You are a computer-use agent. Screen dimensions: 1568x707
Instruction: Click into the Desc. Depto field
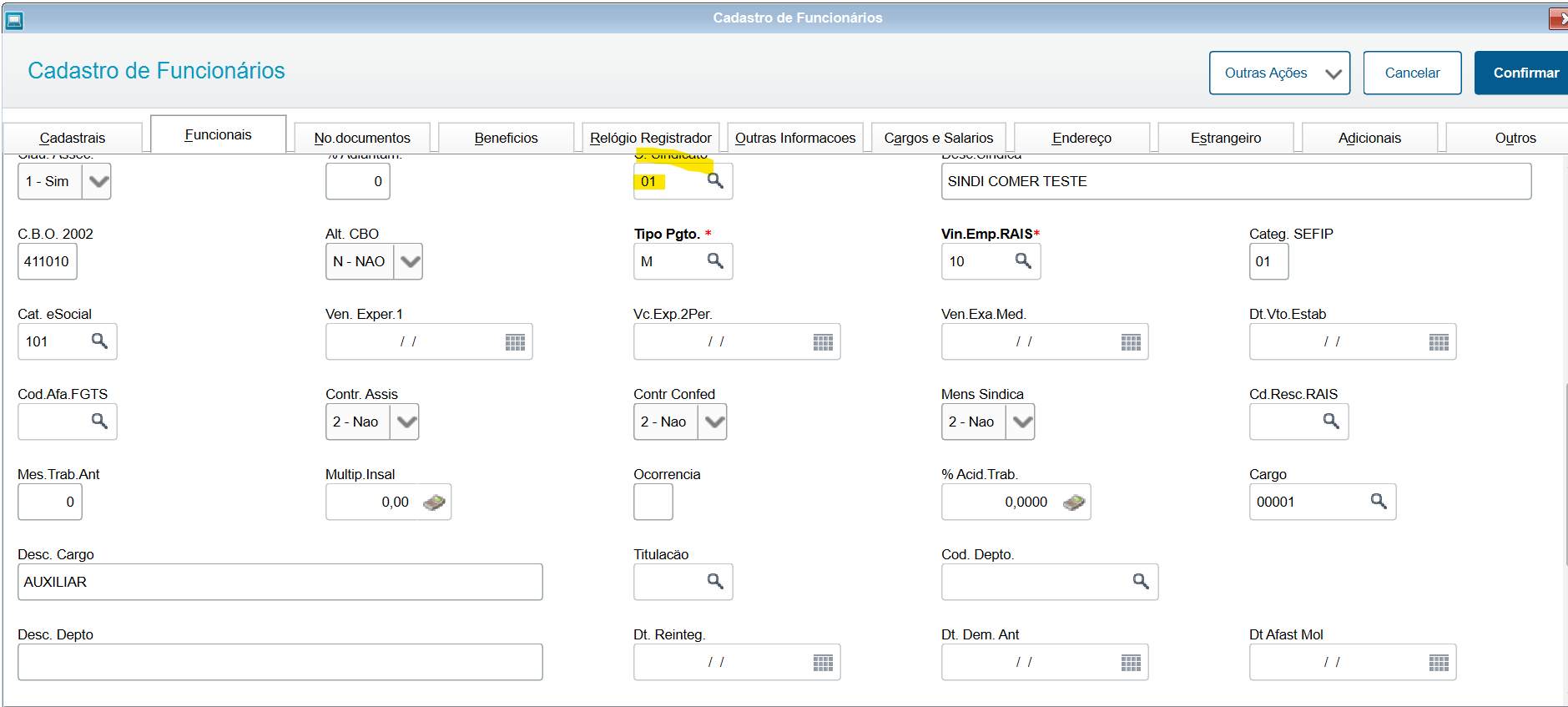[x=280, y=662]
